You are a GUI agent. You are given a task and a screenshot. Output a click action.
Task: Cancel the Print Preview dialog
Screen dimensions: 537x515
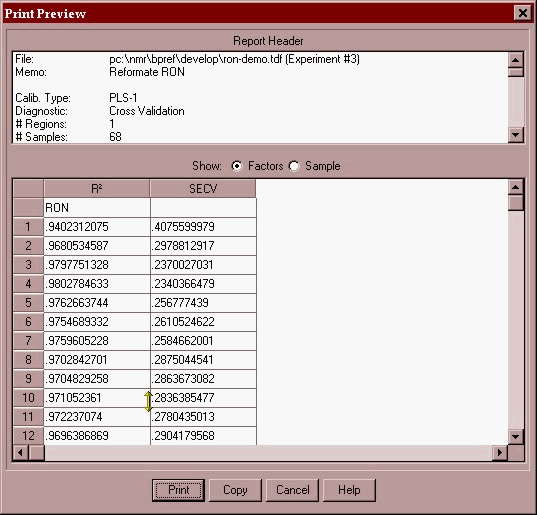(292, 490)
